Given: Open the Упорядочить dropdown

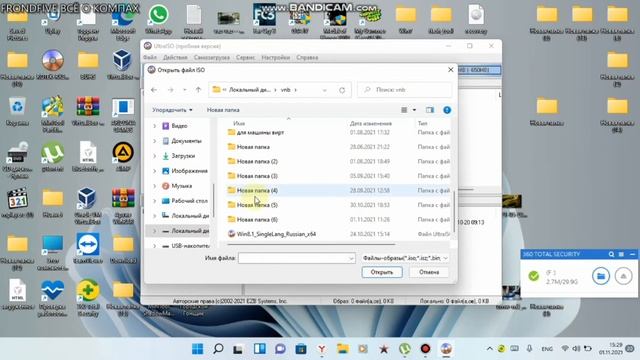Looking at the screenshot, I should point(172,110).
